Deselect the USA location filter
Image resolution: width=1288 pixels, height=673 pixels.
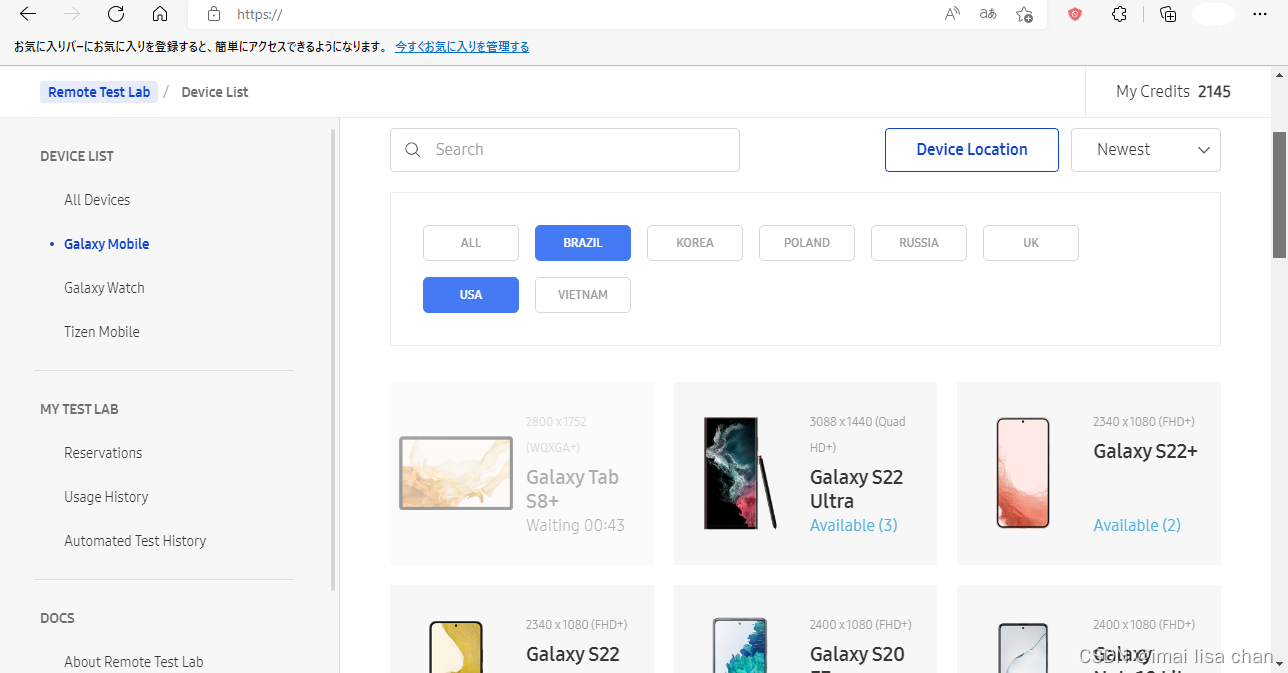pyautogui.click(x=471, y=295)
